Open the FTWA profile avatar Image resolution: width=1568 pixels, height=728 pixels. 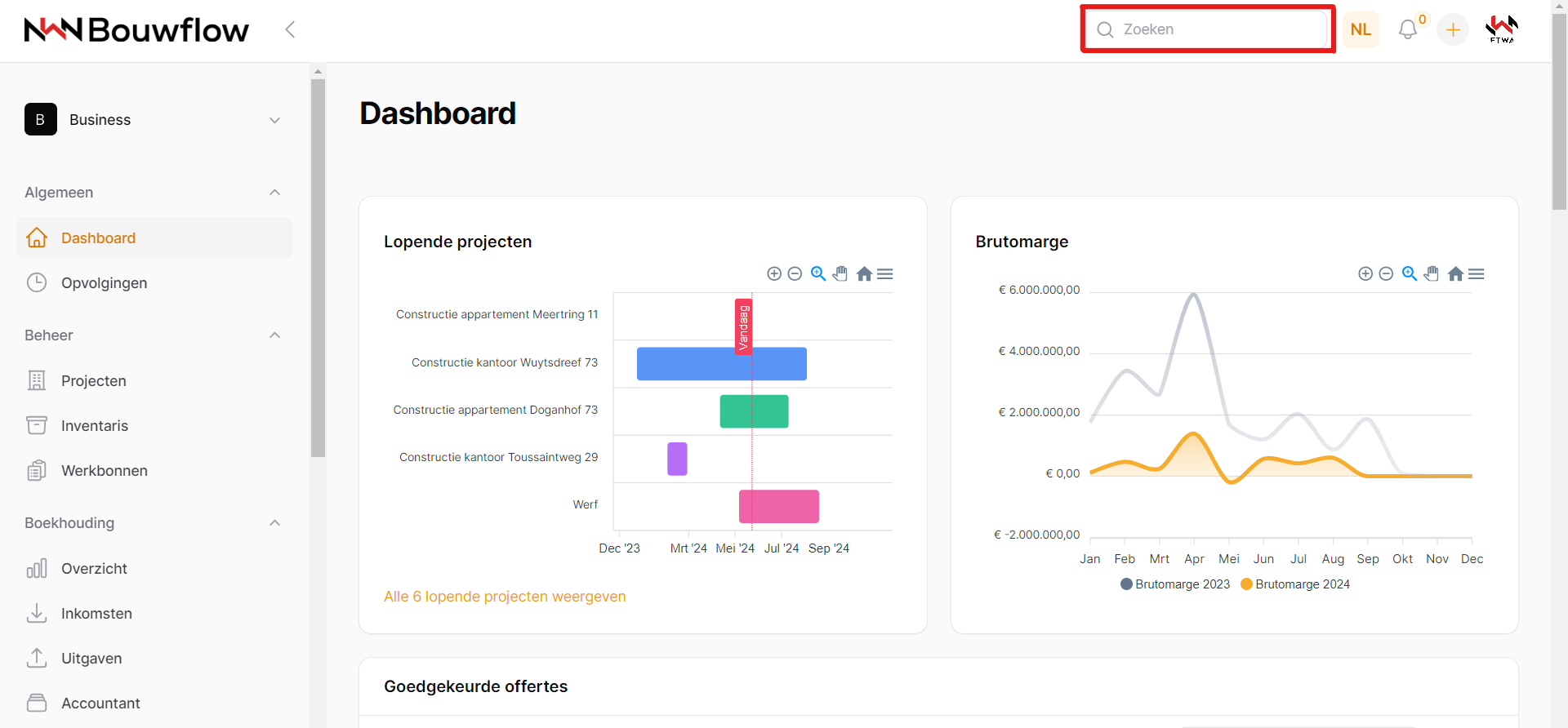click(x=1501, y=29)
